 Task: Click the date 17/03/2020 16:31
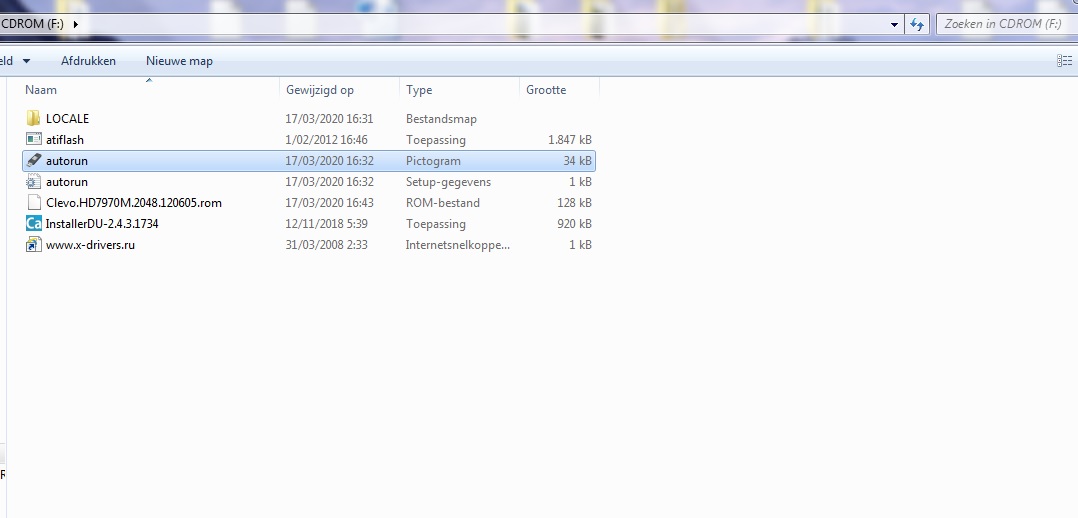pos(329,118)
